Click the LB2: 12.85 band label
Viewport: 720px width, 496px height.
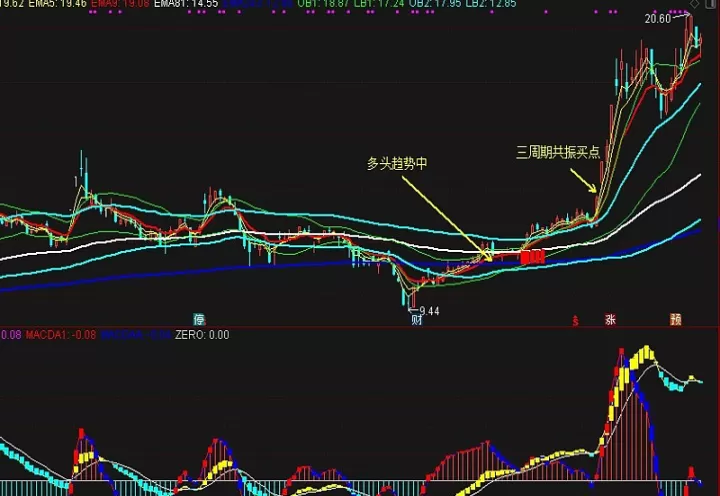(x=491, y=4)
